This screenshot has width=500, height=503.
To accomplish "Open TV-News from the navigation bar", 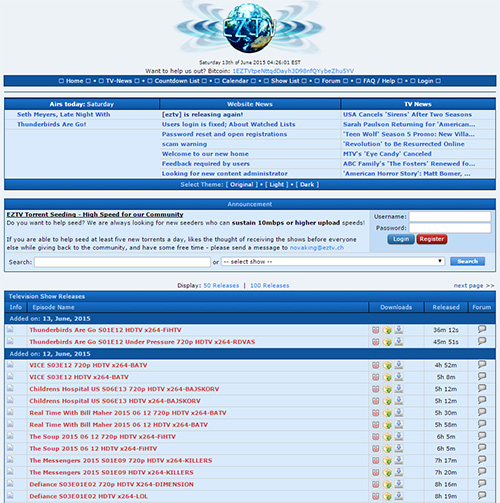I will (119, 81).
